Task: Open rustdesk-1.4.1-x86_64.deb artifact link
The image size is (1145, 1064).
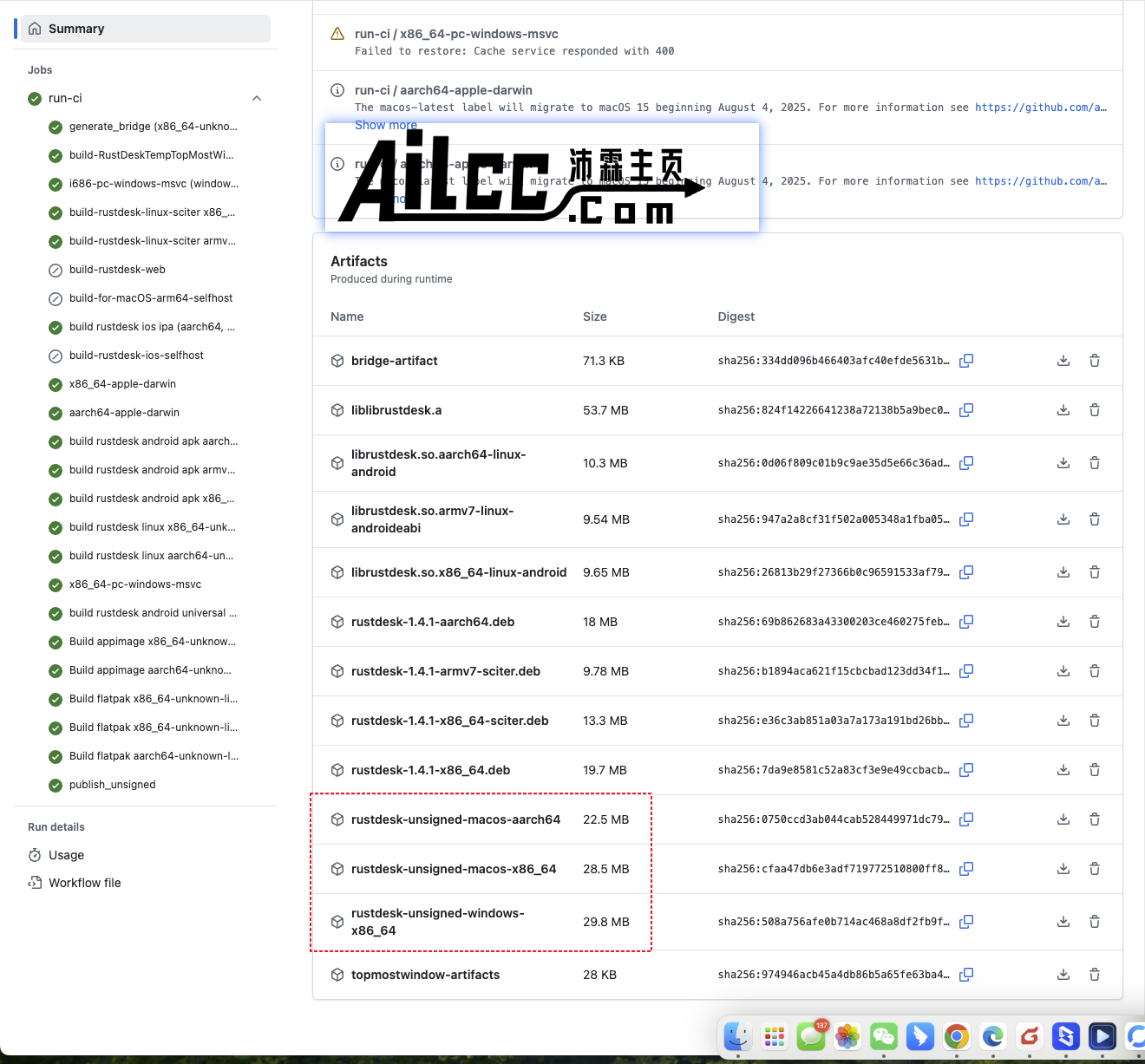Action: click(430, 770)
